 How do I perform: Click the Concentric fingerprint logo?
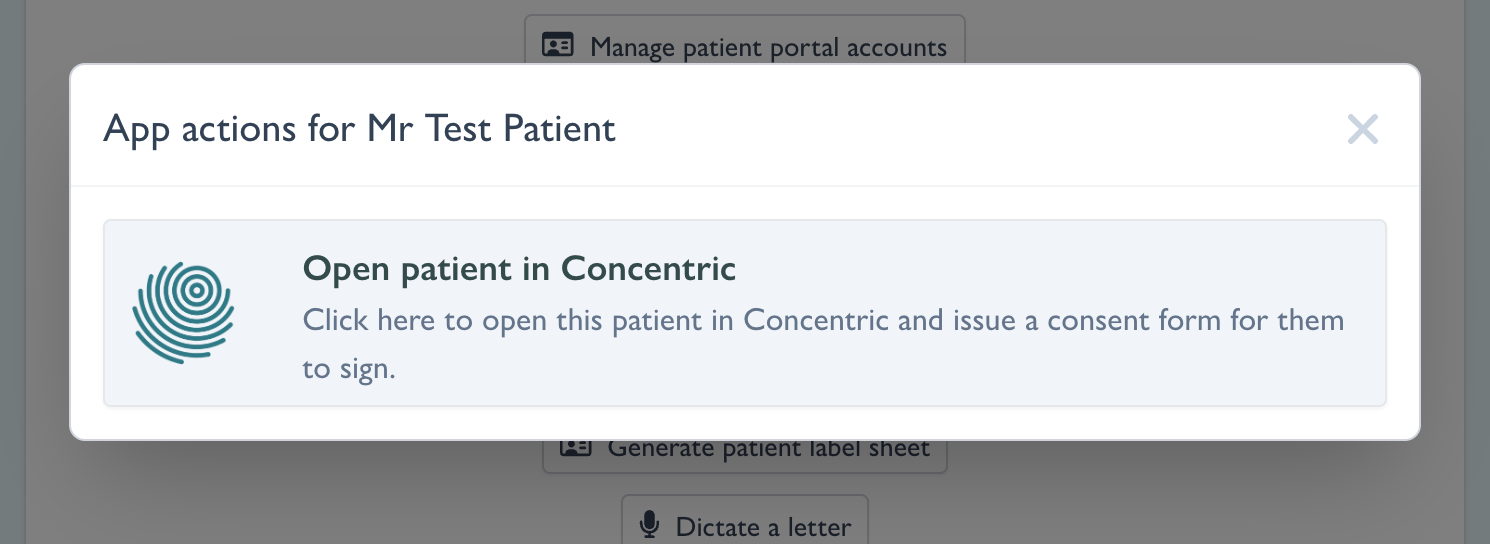pyautogui.click(x=184, y=311)
